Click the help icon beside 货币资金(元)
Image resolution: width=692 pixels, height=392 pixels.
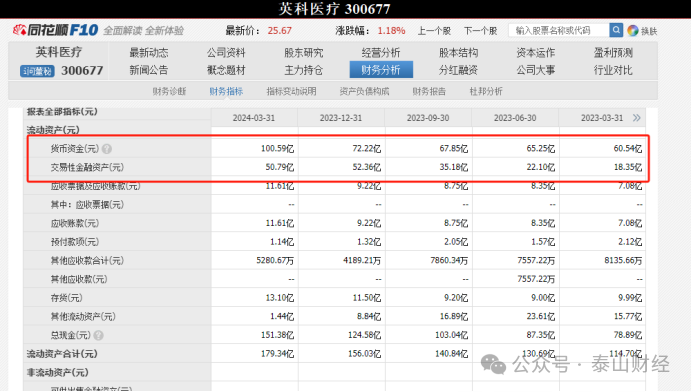[107, 149]
